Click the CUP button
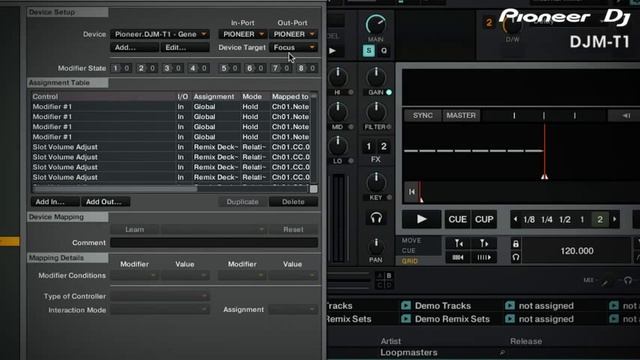640x360 pixels. tap(484, 219)
